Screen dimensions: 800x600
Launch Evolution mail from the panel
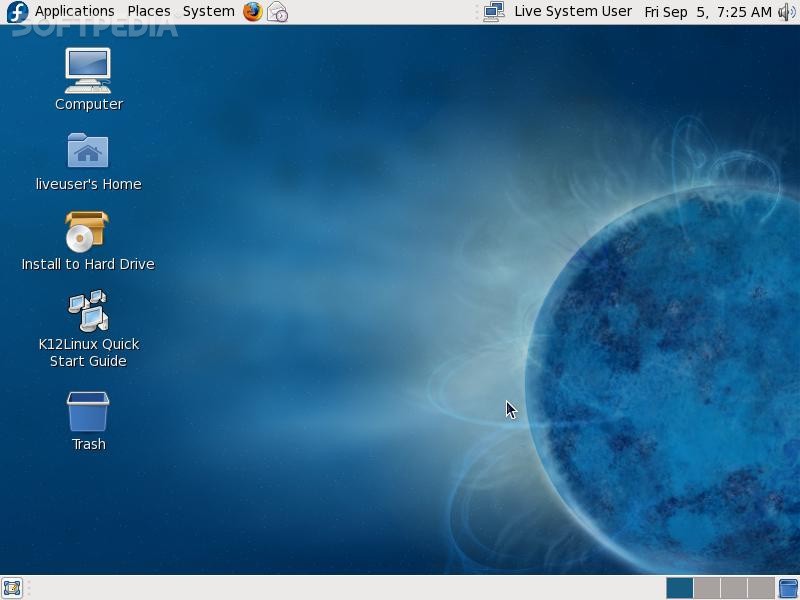pos(278,12)
